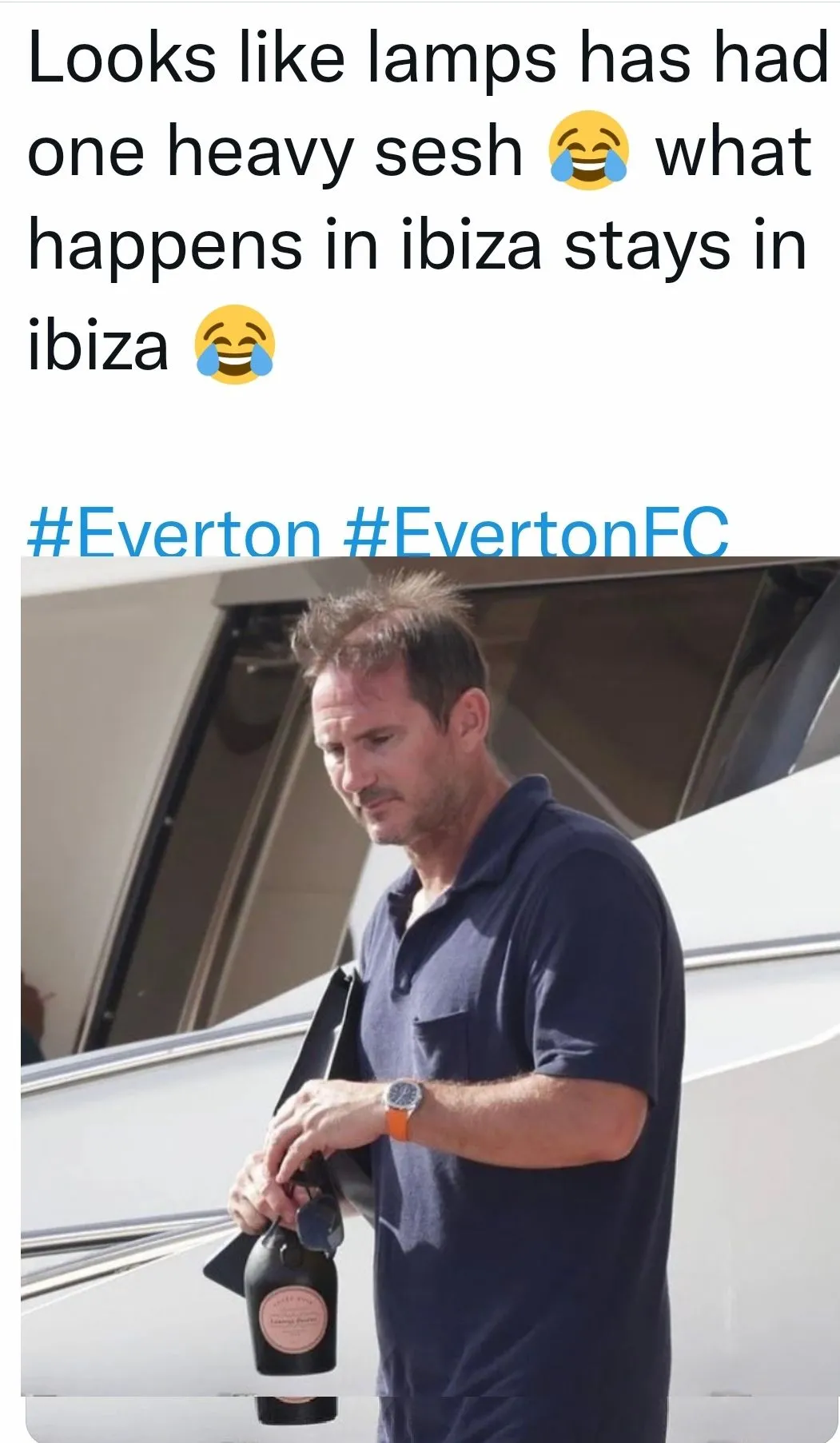Image resolution: width=840 pixels, height=1443 pixels.
Task: Click the pink label on the bottle
Action: click(x=292, y=1319)
